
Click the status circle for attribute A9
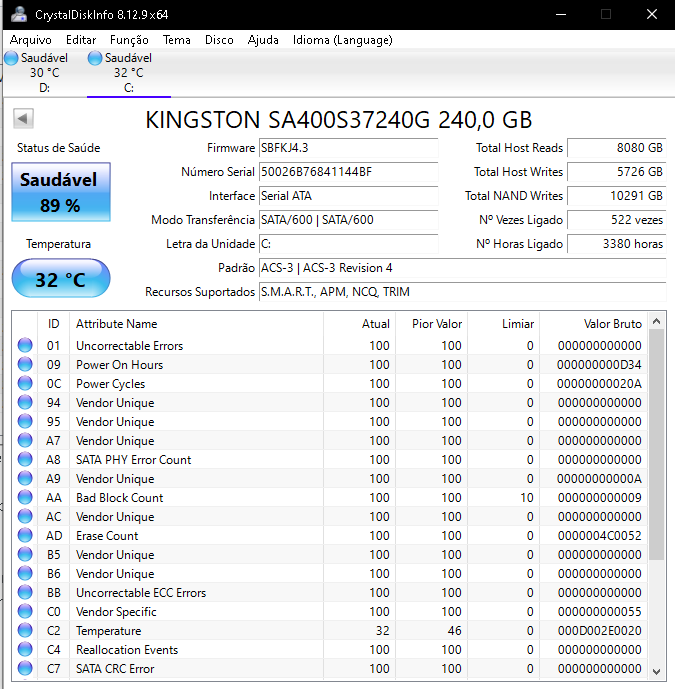tap(25, 478)
